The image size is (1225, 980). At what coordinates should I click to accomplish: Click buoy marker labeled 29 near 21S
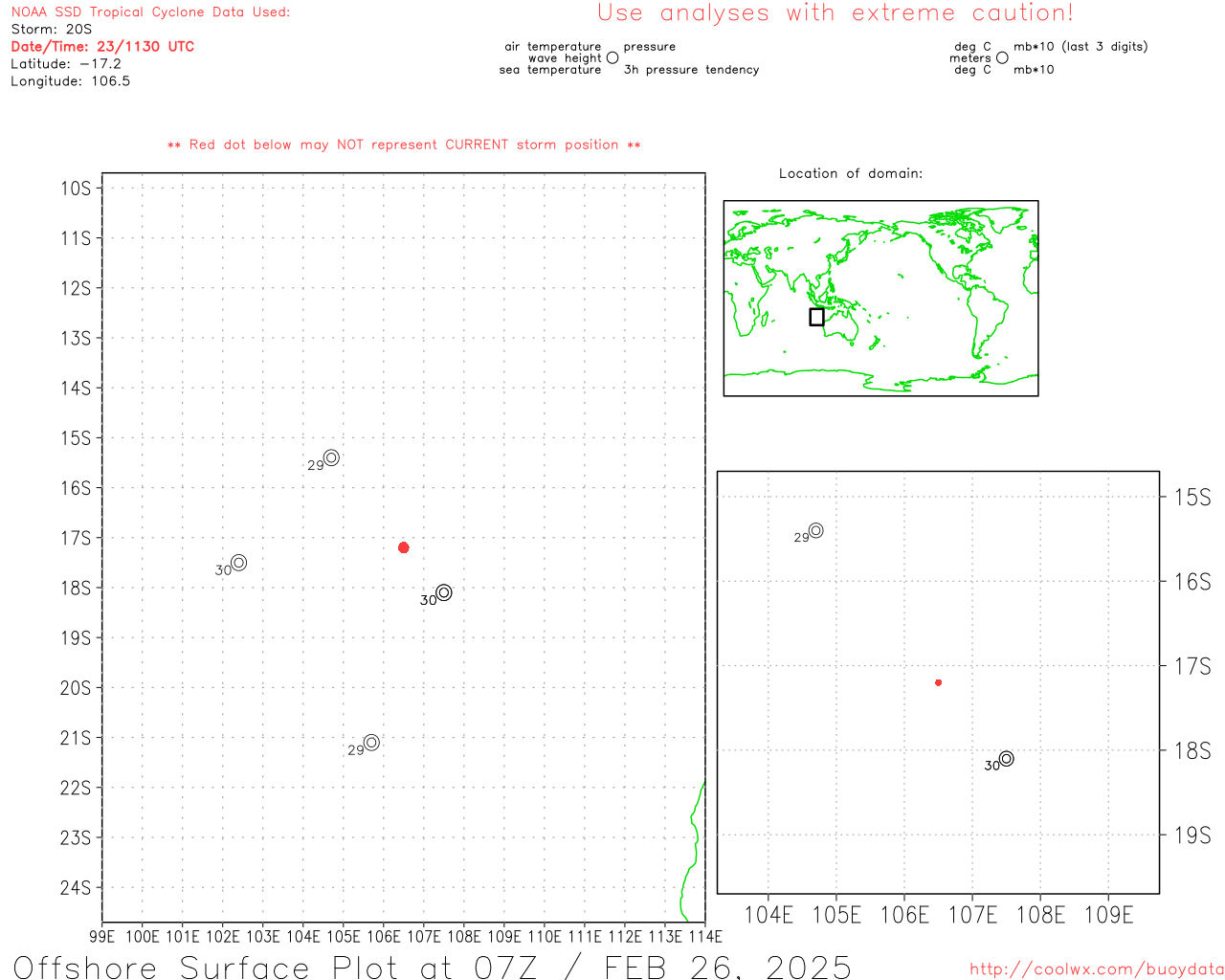tap(371, 743)
